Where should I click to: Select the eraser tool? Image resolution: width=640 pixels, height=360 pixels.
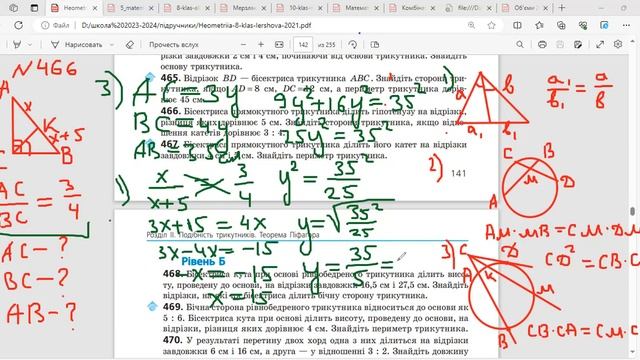pos(130,44)
